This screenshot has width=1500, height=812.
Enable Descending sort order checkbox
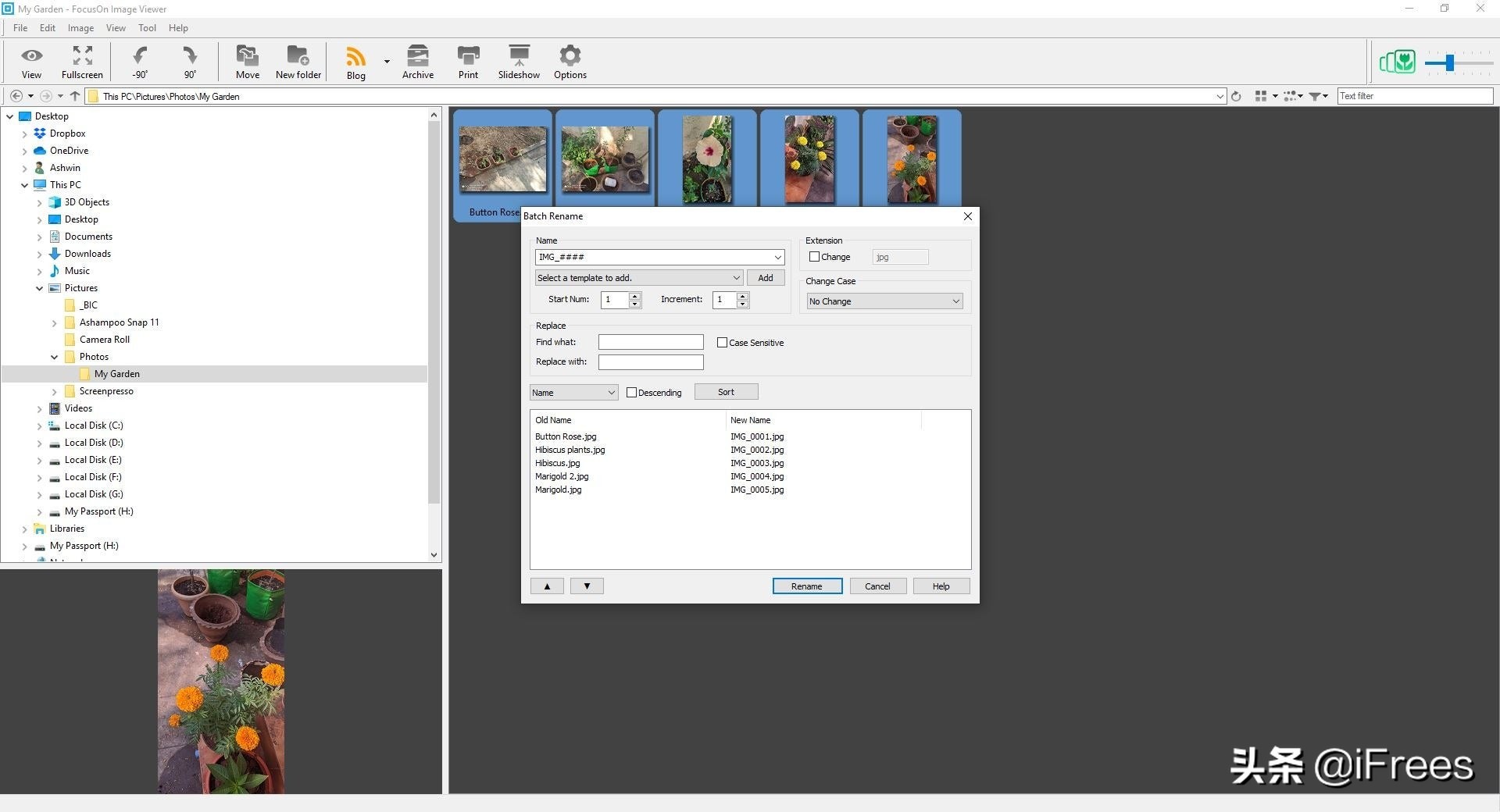(x=631, y=393)
